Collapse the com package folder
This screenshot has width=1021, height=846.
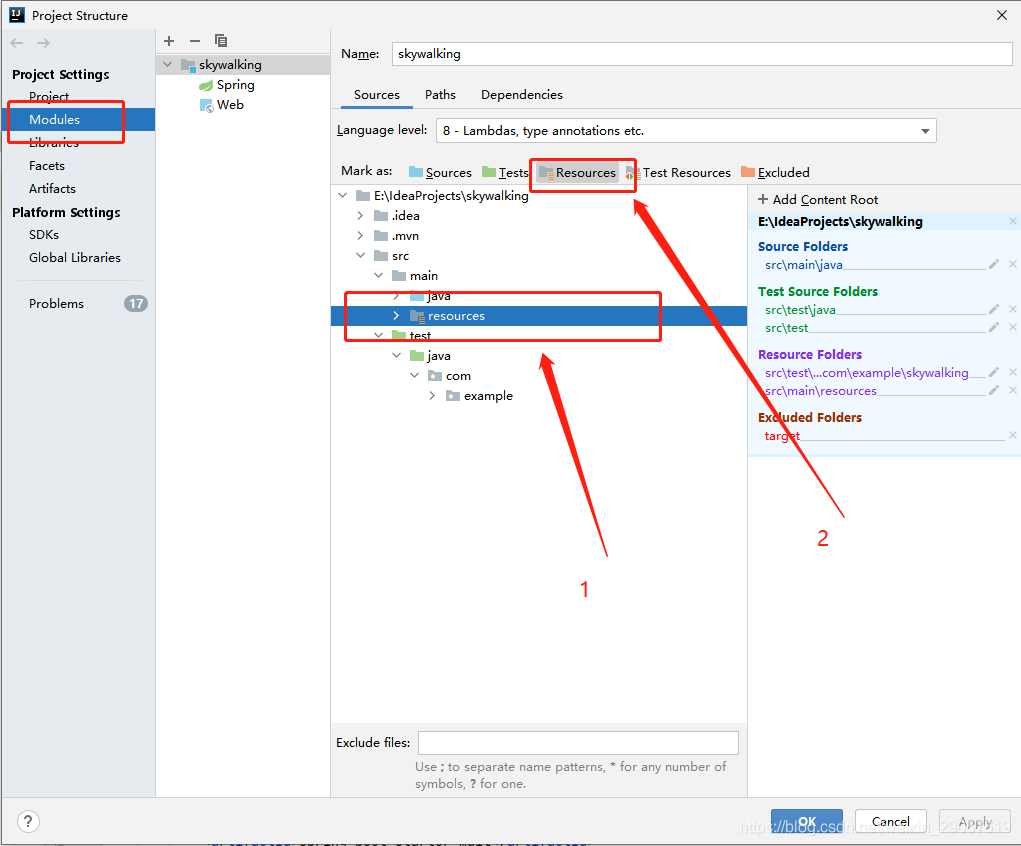point(415,376)
